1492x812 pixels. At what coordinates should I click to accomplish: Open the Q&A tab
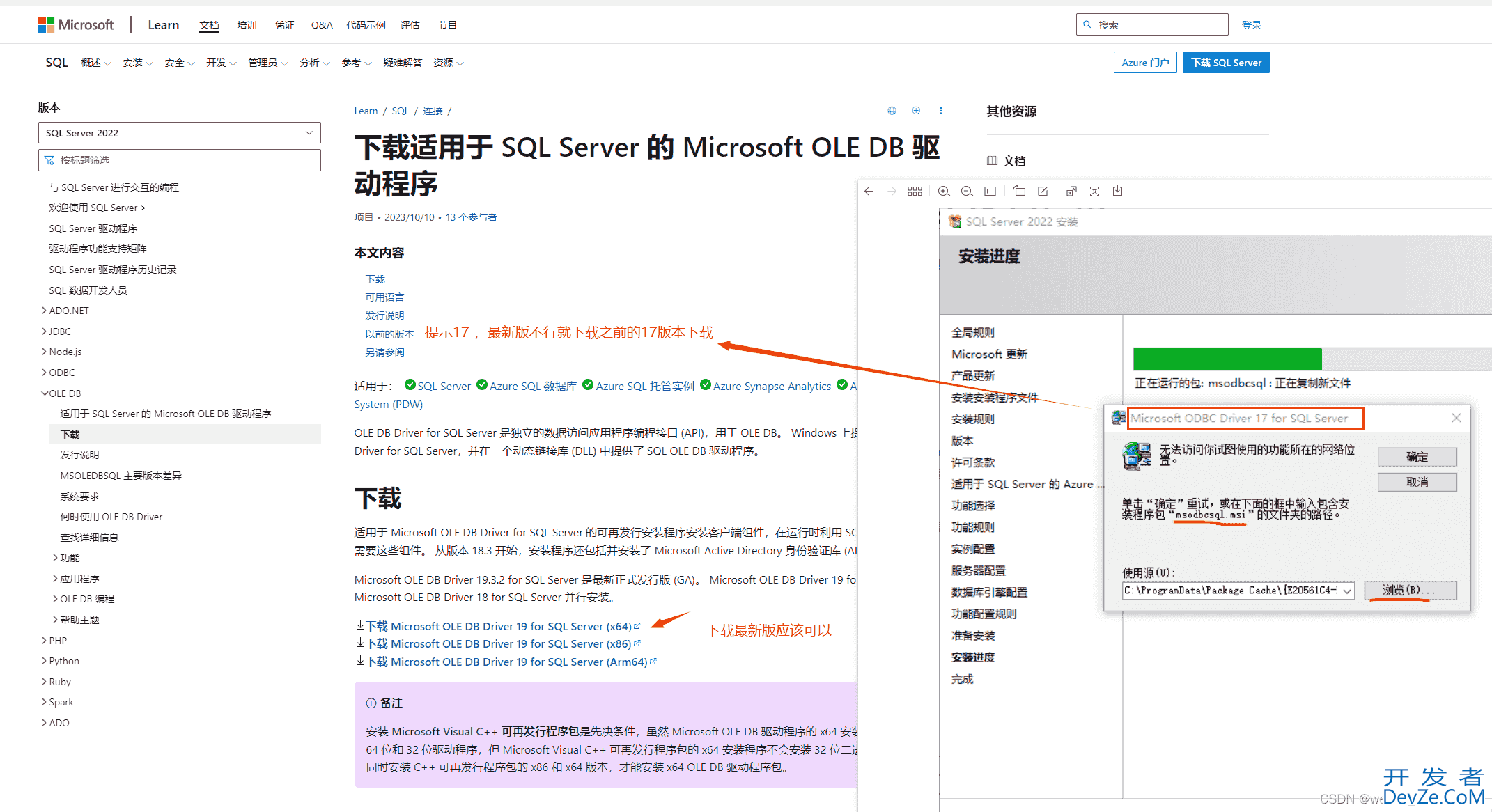tap(322, 26)
